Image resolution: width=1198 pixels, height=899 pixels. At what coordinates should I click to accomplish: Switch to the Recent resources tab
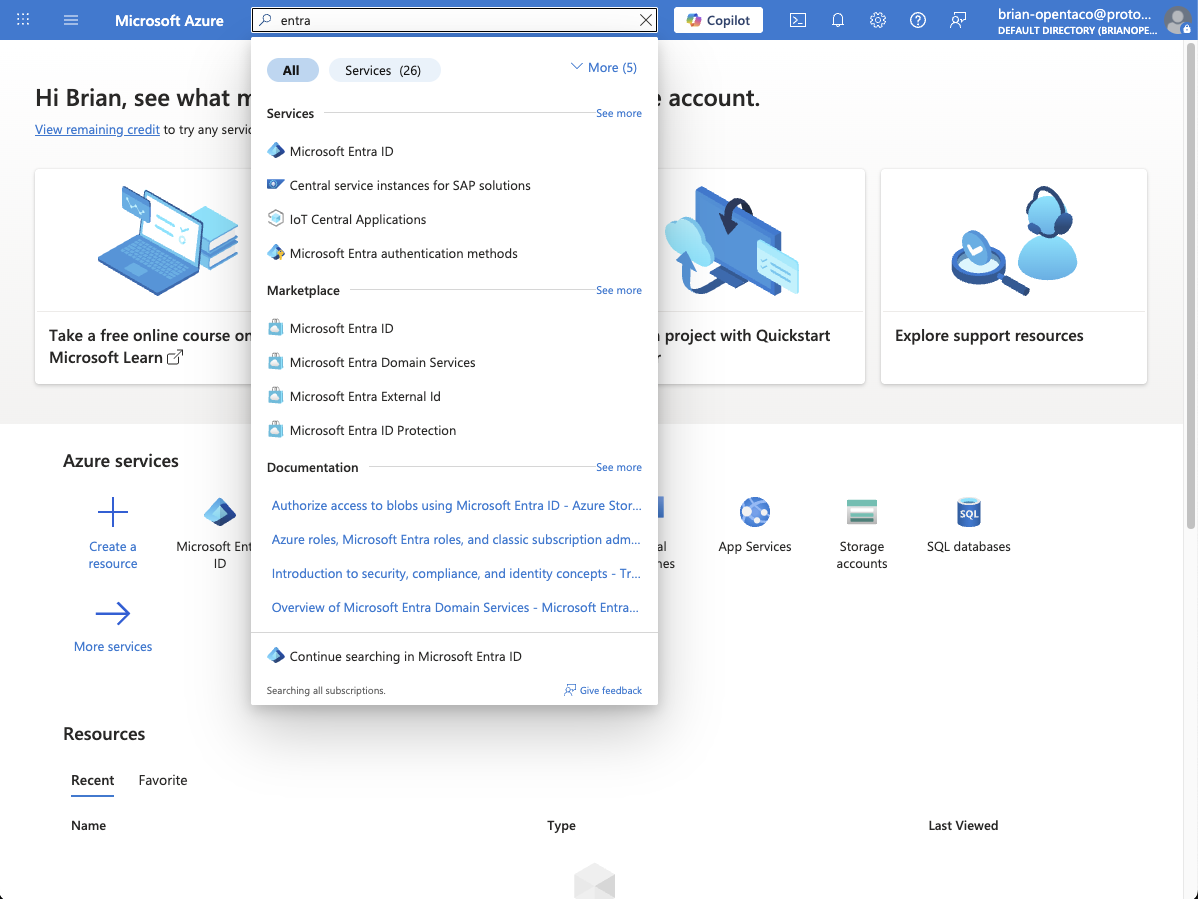click(92, 781)
